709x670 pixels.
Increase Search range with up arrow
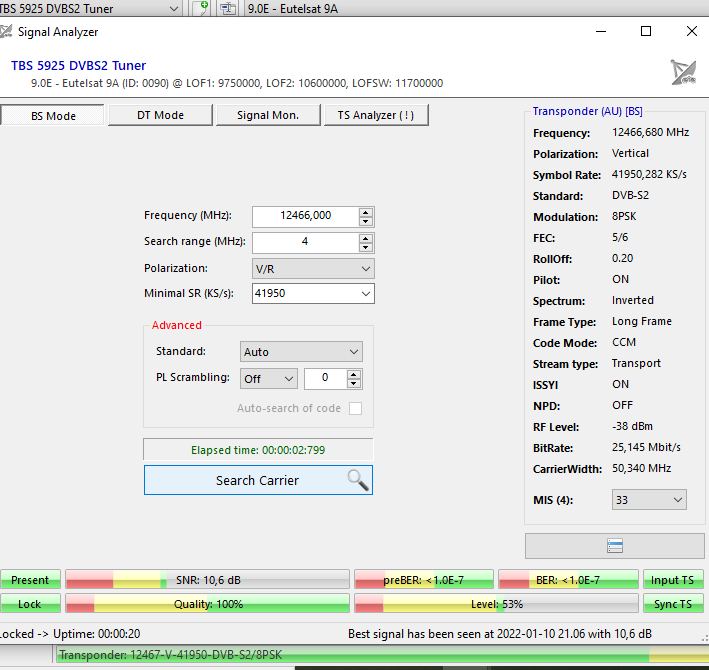point(365,238)
